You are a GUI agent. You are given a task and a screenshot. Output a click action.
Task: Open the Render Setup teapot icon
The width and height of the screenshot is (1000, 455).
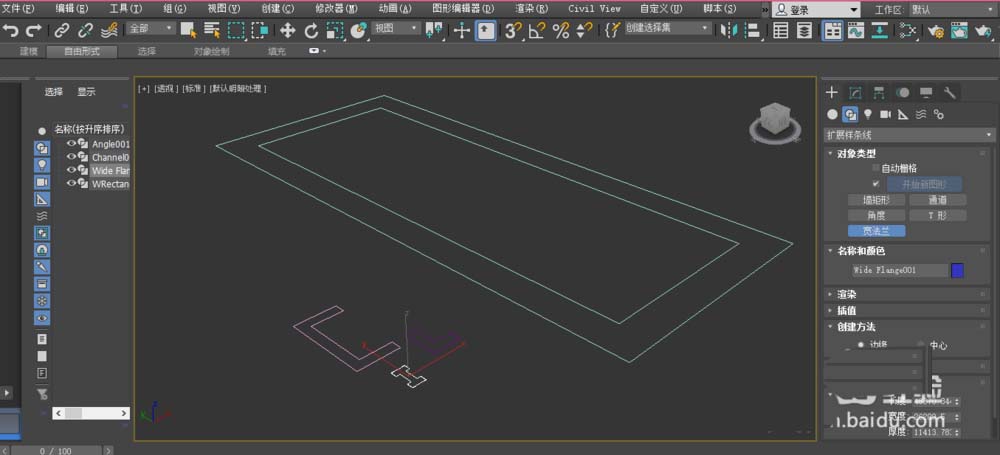coord(936,30)
